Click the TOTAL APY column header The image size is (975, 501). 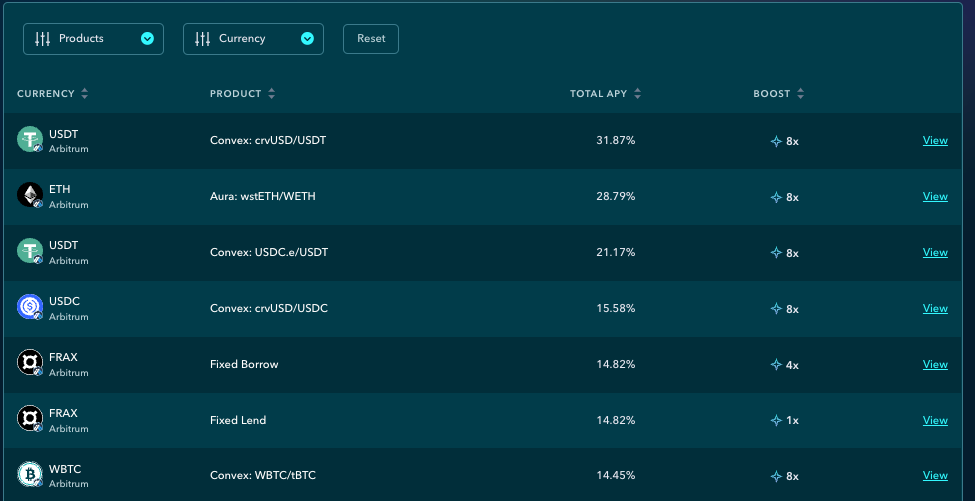[598, 94]
